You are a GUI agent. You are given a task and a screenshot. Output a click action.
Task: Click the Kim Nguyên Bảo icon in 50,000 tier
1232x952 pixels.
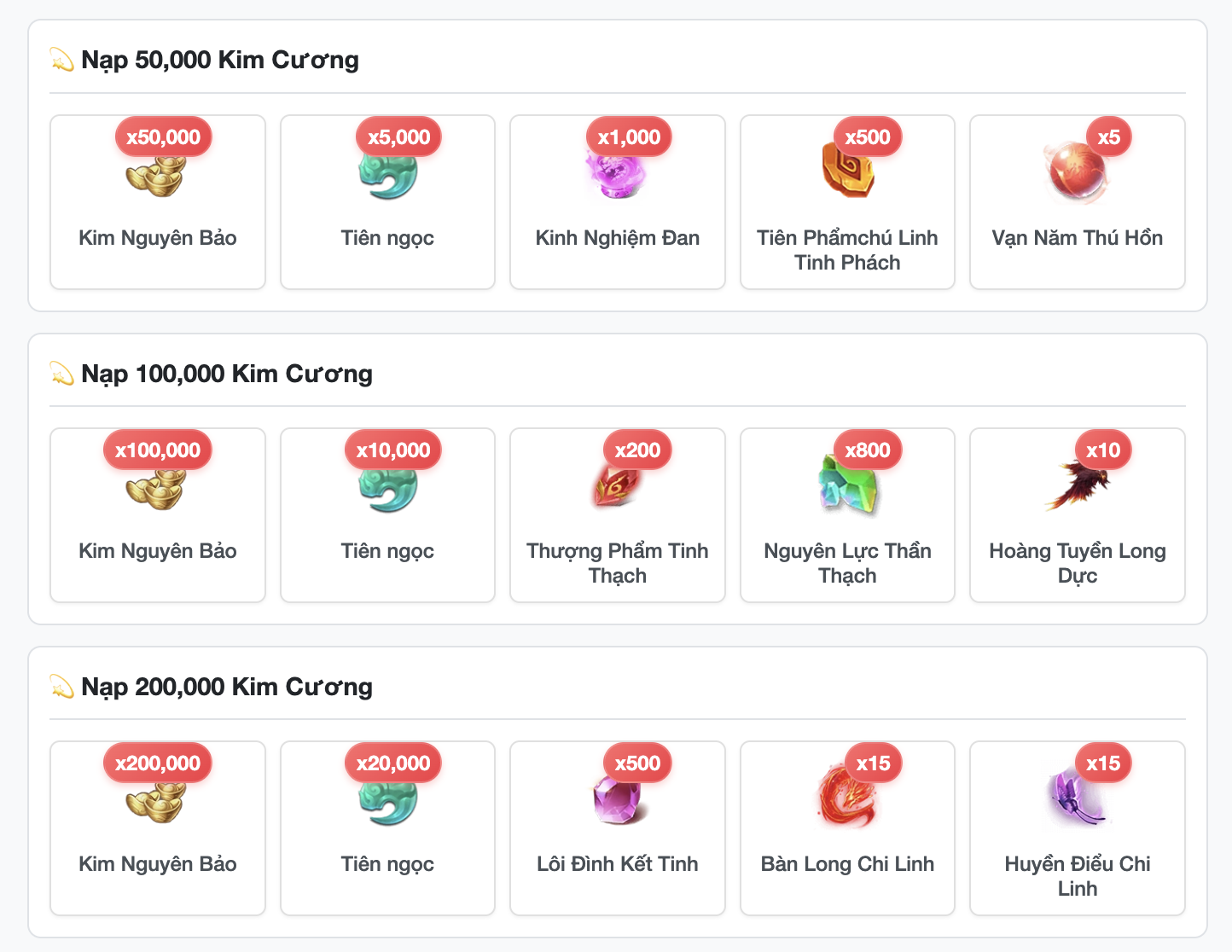click(157, 174)
